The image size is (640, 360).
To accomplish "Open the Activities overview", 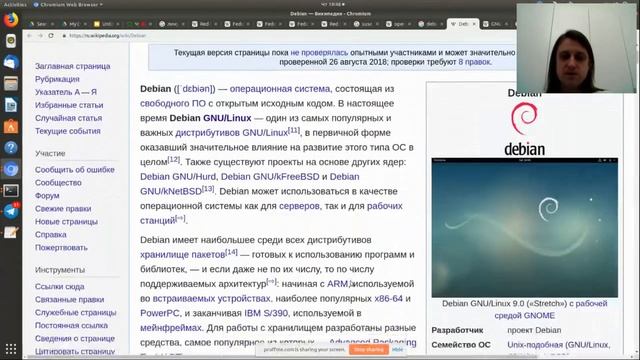I will point(15,4).
